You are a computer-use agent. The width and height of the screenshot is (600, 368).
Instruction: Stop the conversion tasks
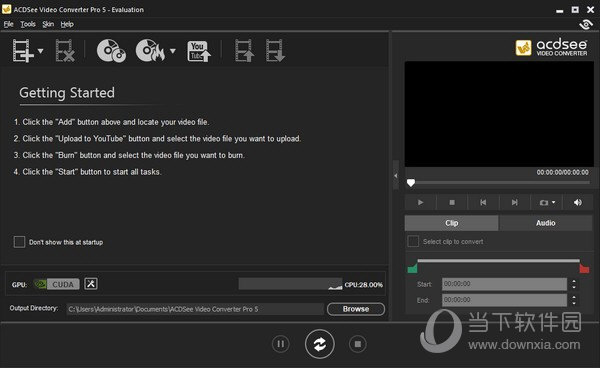tap(358, 344)
